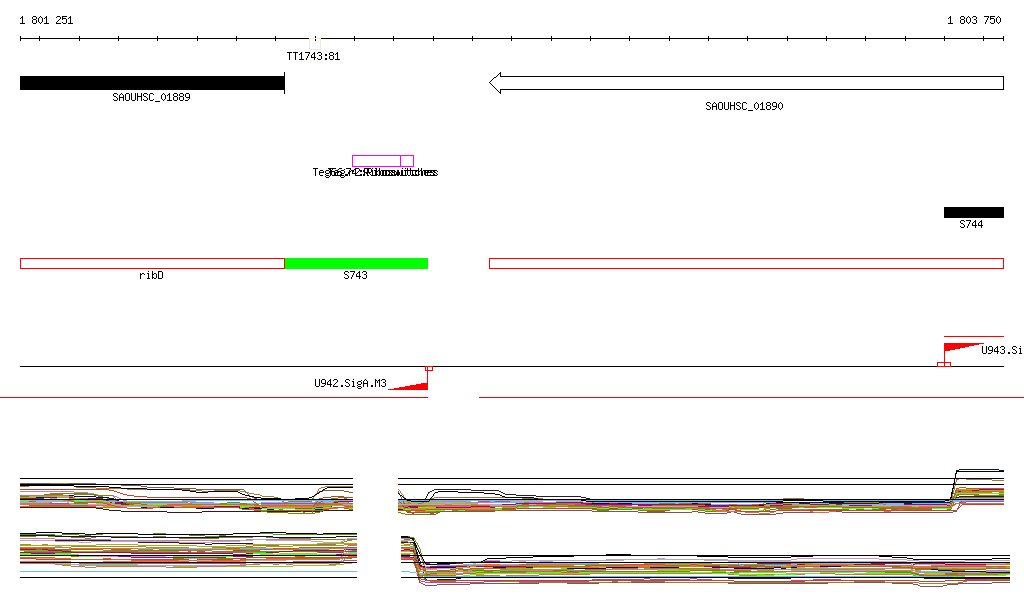This screenshot has height=611, width=1024.
Task: Select the SAOUHSC_01890 gene arrow
Action: pyautogui.click(x=746, y=83)
